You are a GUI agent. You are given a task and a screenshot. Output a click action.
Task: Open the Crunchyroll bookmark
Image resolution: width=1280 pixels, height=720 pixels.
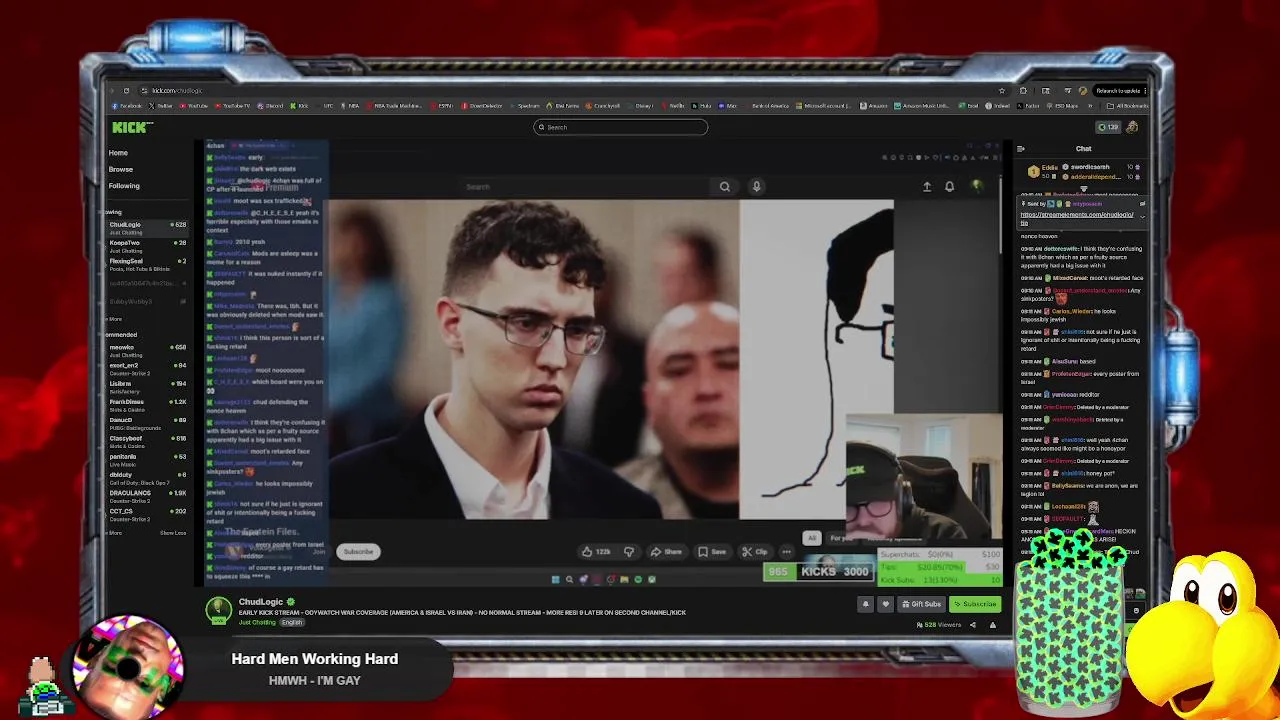[x=604, y=106]
